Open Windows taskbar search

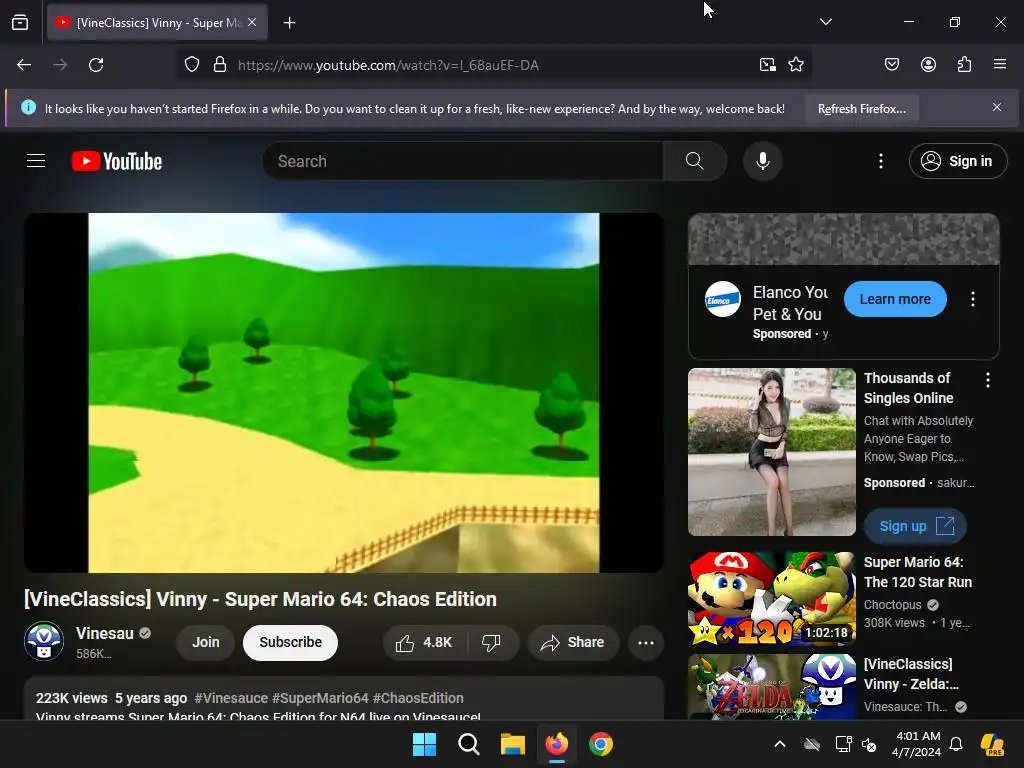(x=468, y=744)
